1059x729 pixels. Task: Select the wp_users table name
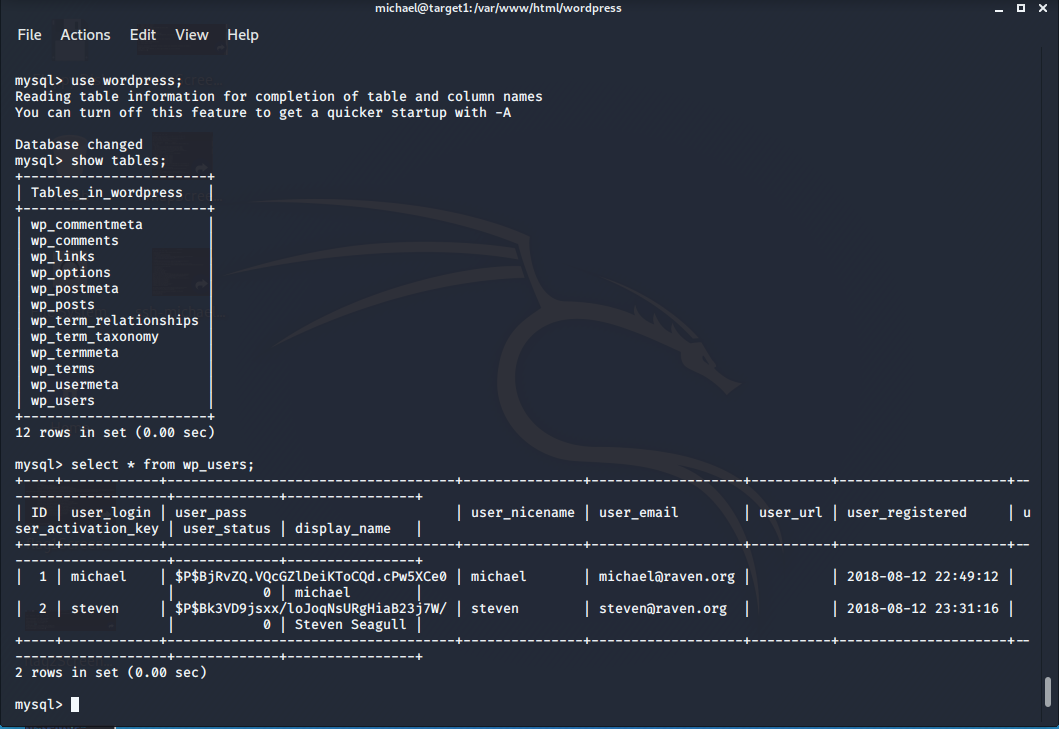coord(62,401)
